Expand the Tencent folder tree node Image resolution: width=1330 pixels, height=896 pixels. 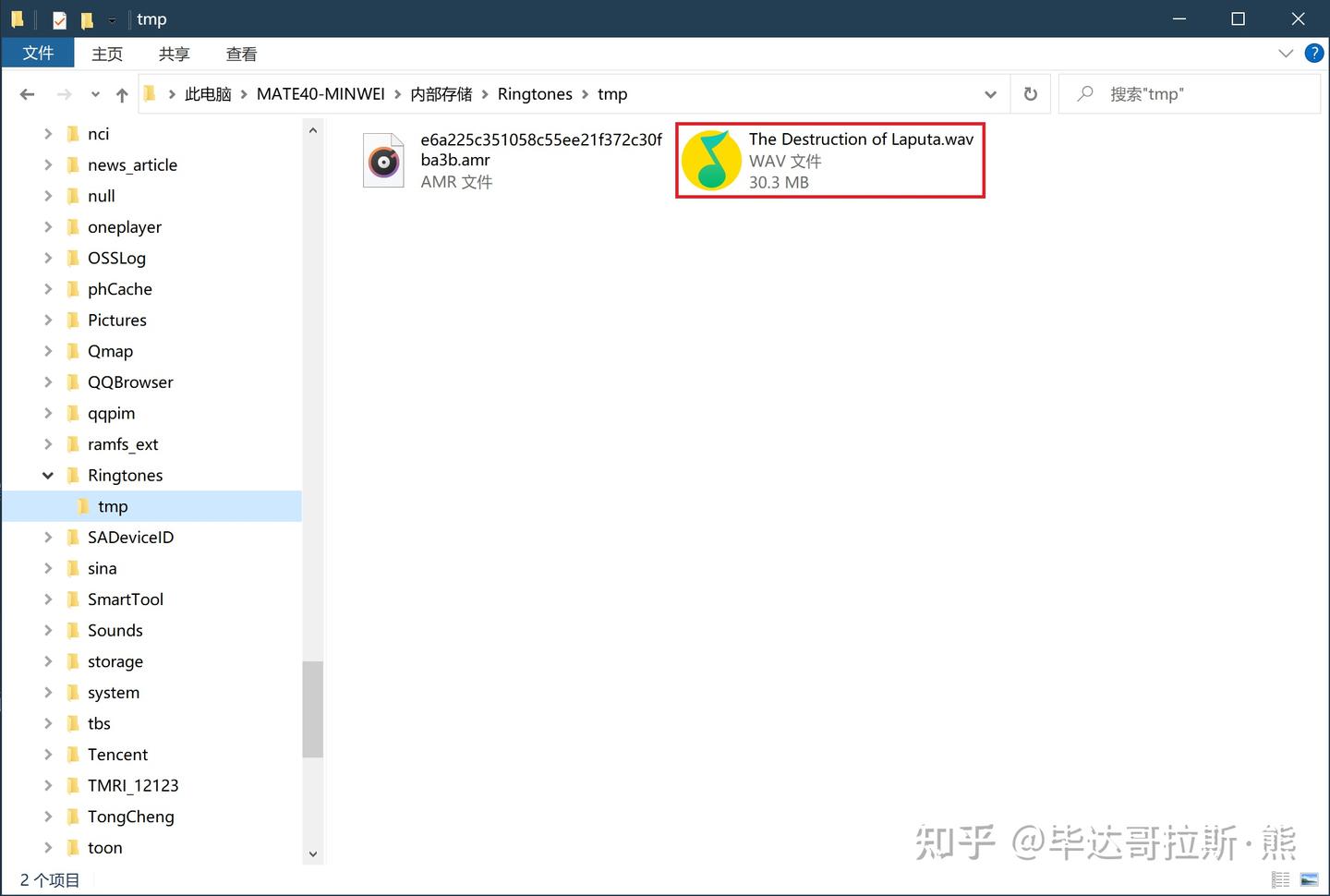[47, 755]
